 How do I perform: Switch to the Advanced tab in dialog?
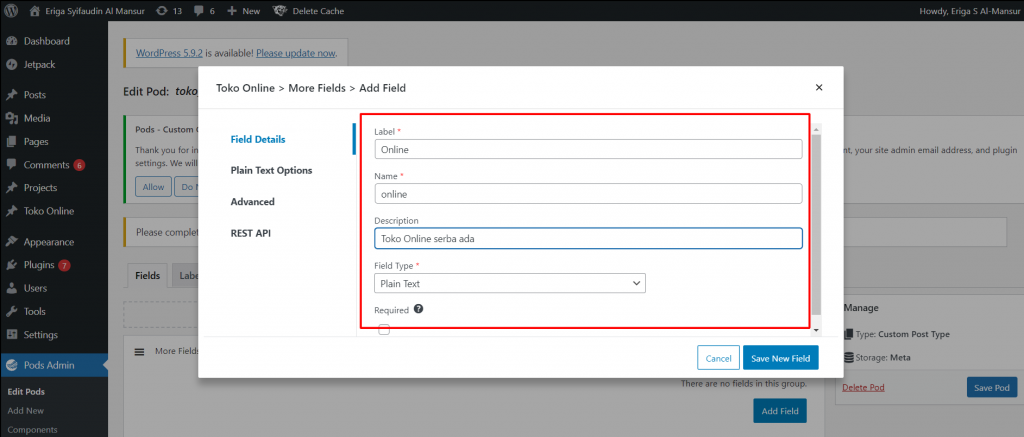click(x=252, y=202)
